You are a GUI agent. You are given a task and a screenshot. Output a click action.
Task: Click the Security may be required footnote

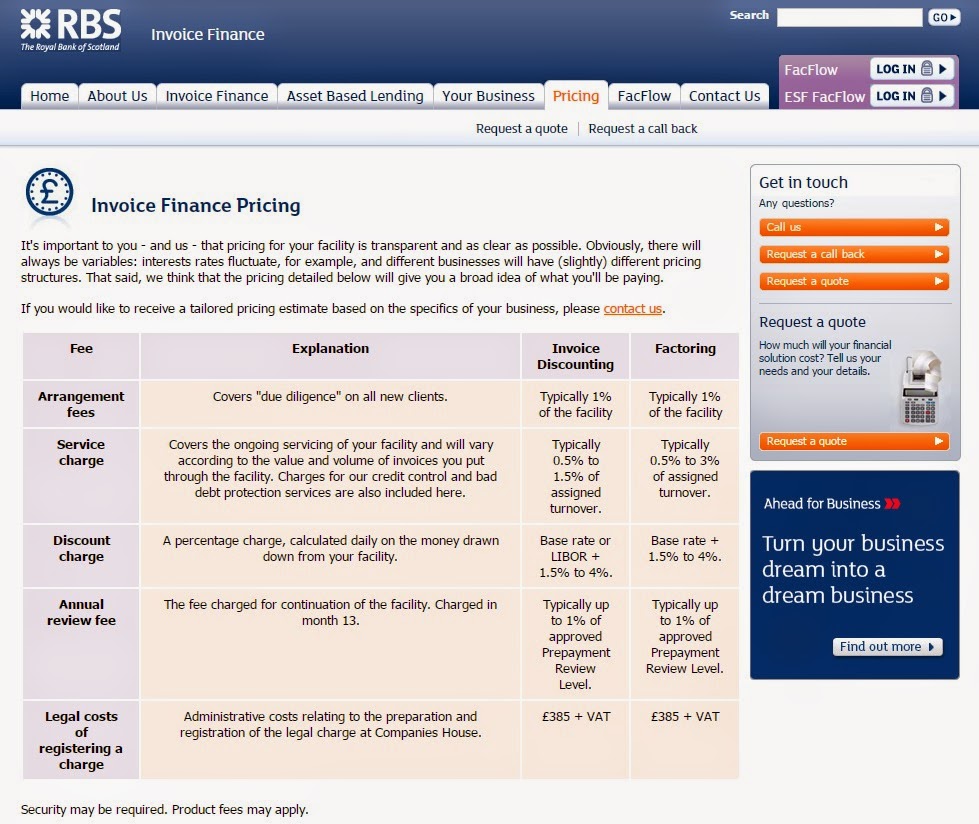click(x=164, y=810)
